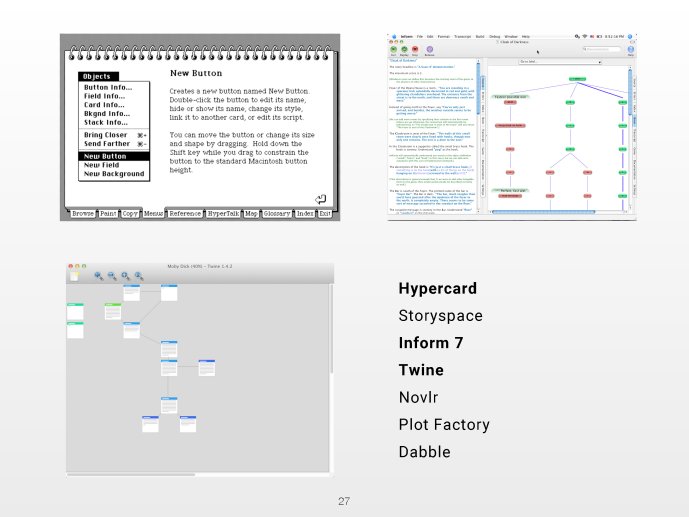689x517 pixels.
Task: Click the zoom out magnifier in Twine toolbar
Action: (112, 276)
